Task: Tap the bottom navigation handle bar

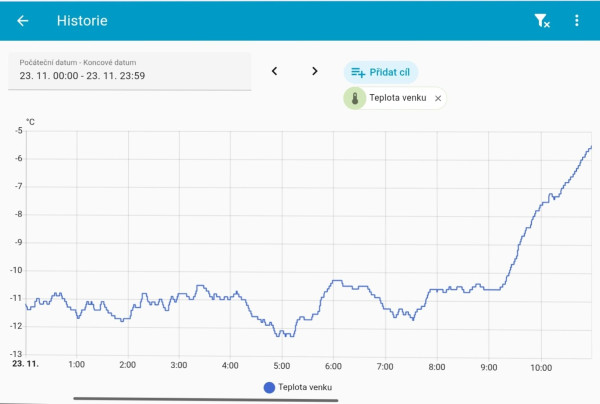Action: click(207, 400)
